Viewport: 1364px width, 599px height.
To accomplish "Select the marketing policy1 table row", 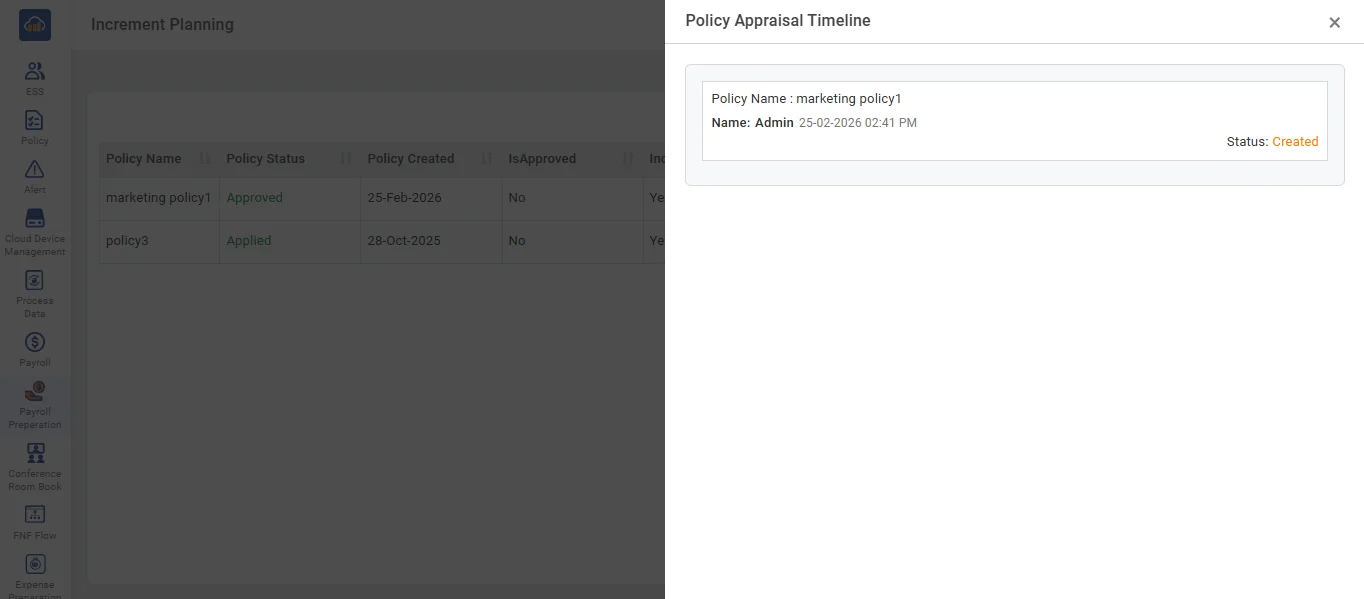I will click(x=158, y=198).
